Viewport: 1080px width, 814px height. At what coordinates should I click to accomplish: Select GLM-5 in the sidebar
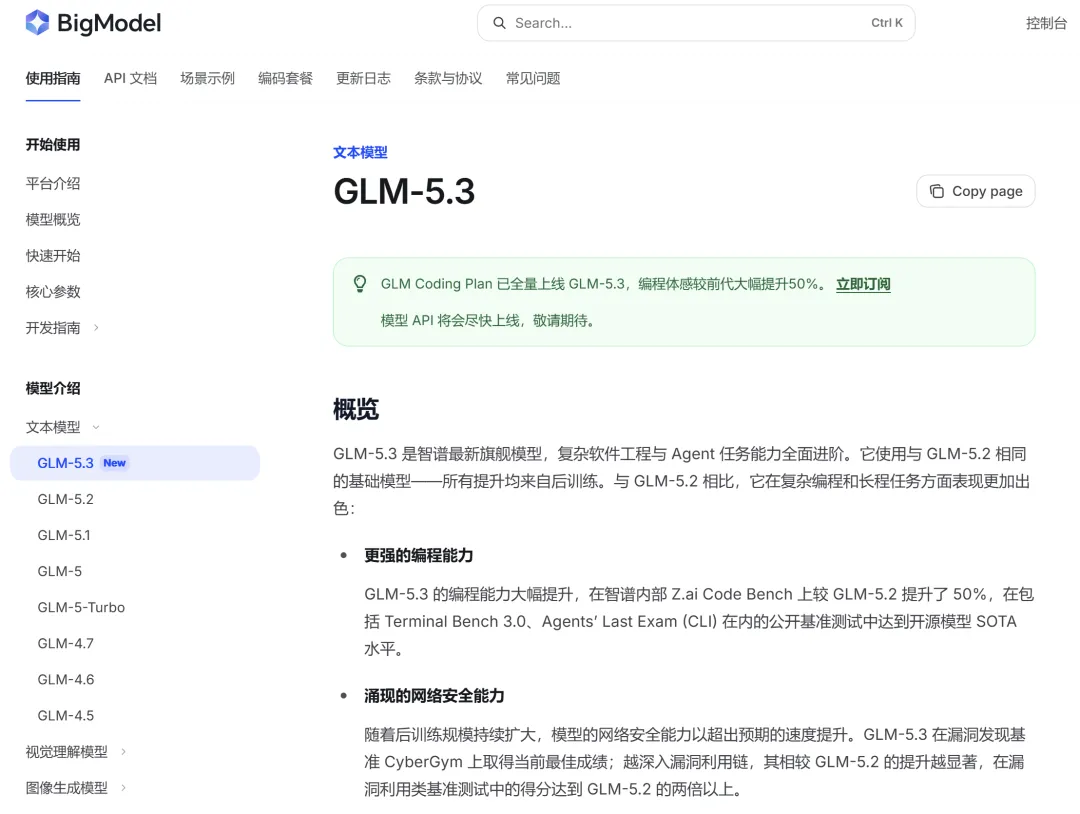[59, 571]
